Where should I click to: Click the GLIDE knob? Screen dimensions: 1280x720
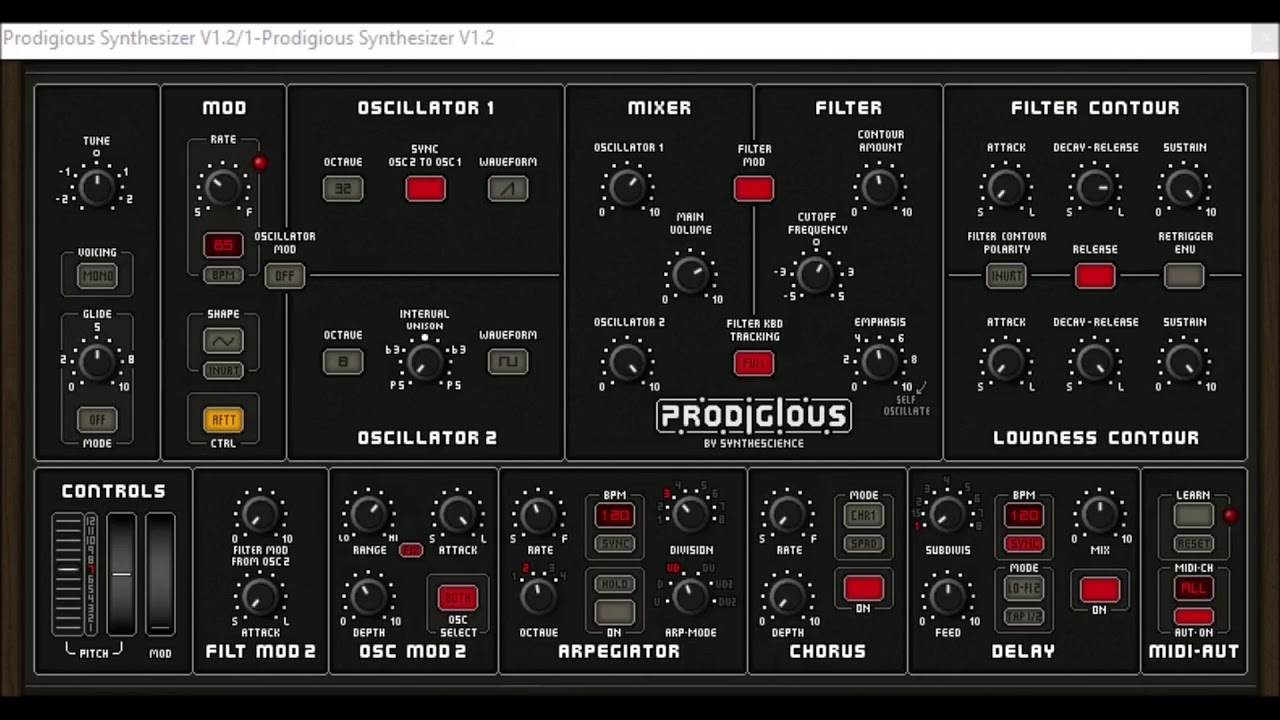pyautogui.click(x=96, y=363)
